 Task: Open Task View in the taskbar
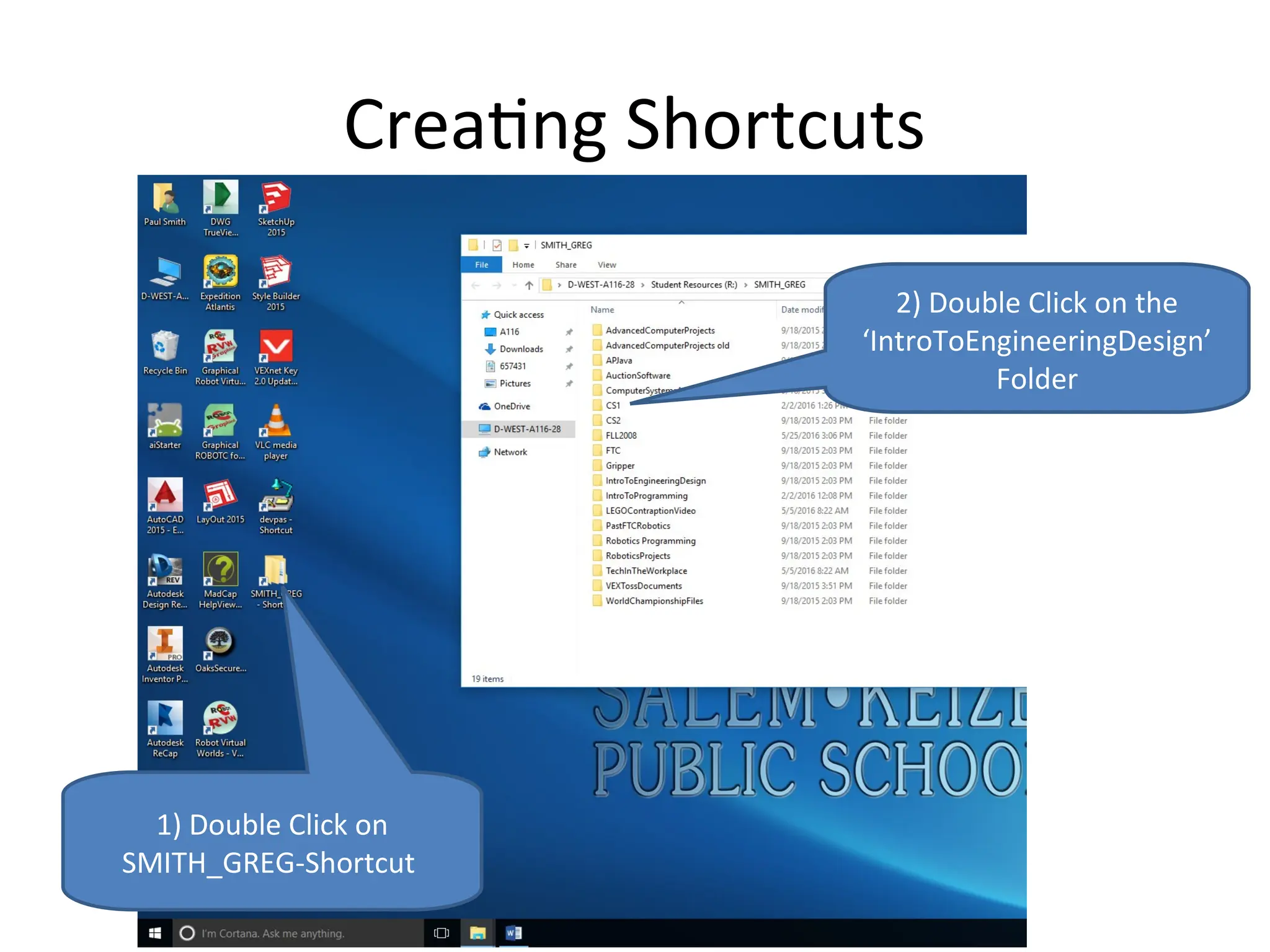click(442, 933)
